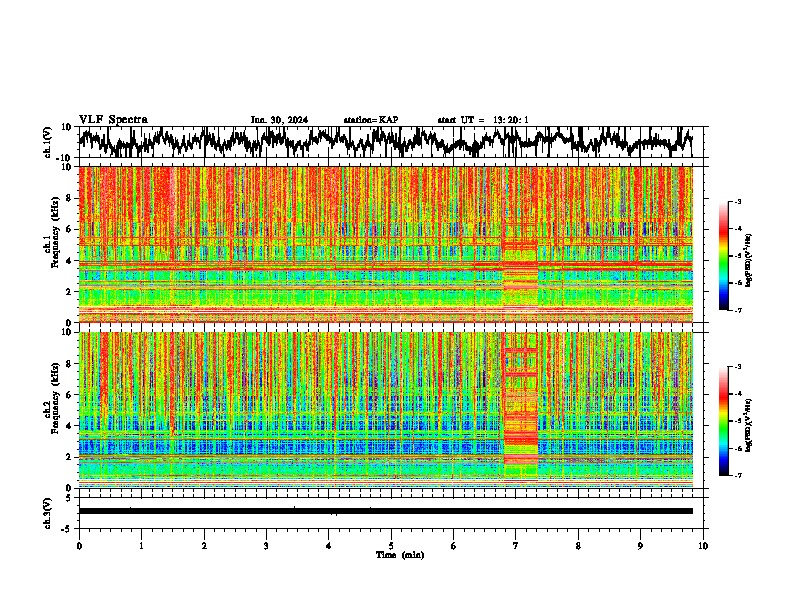Click the ch.2 color bar log(PSD) label
This screenshot has height=612, width=792.
point(749,426)
